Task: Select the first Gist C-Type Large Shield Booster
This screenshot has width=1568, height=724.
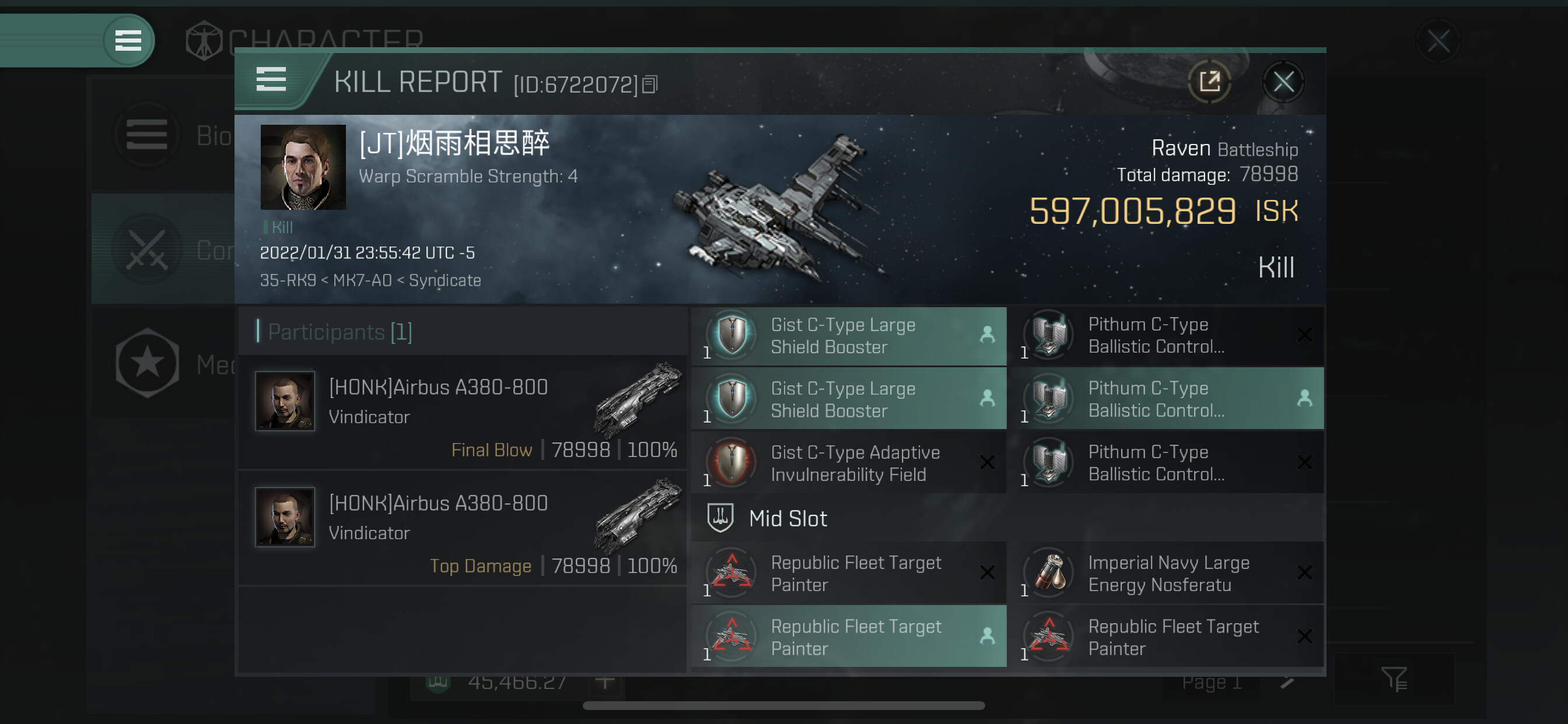Action: tap(849, 336)
